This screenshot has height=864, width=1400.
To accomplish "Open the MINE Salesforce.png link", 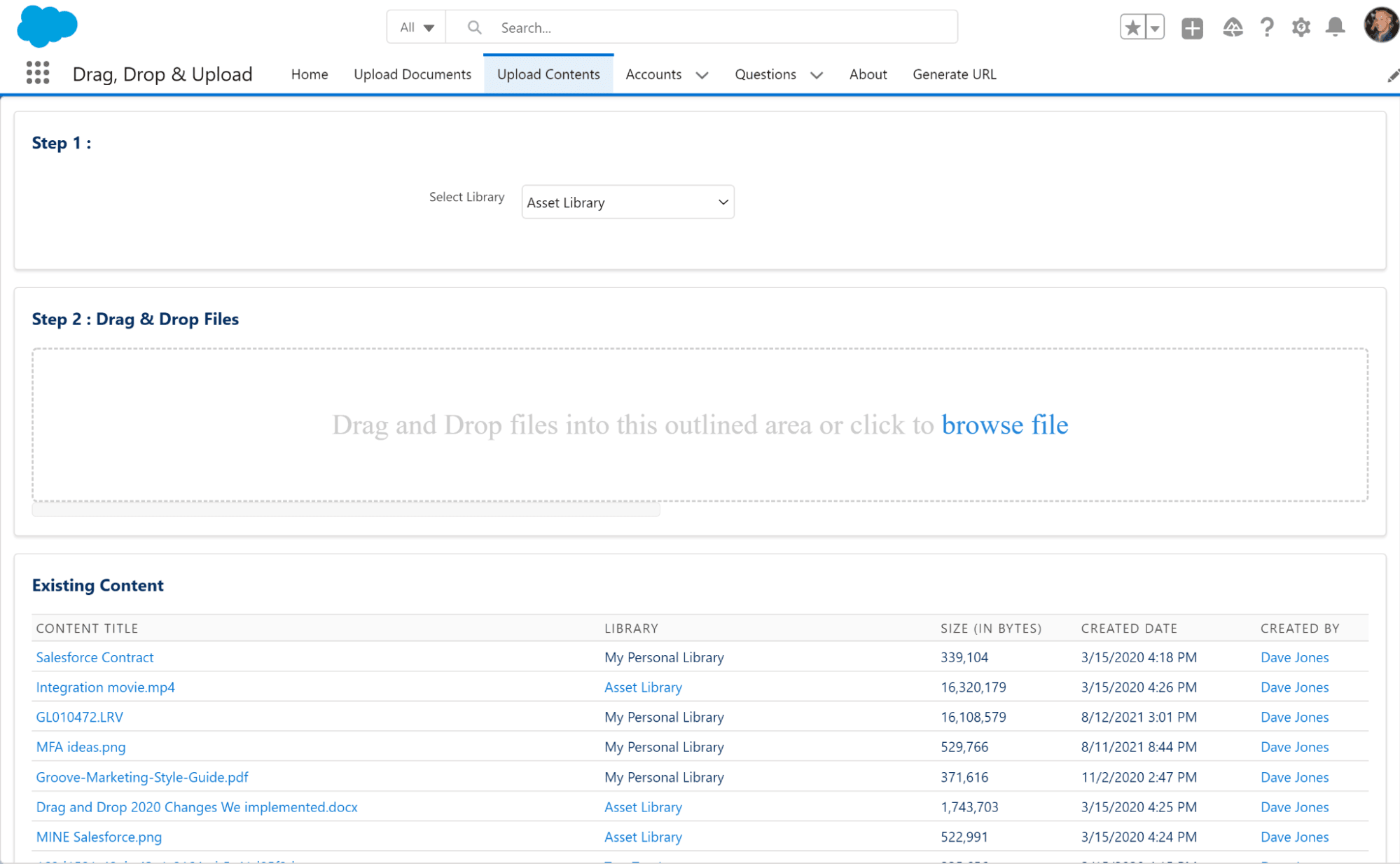I will click(99, 837).
